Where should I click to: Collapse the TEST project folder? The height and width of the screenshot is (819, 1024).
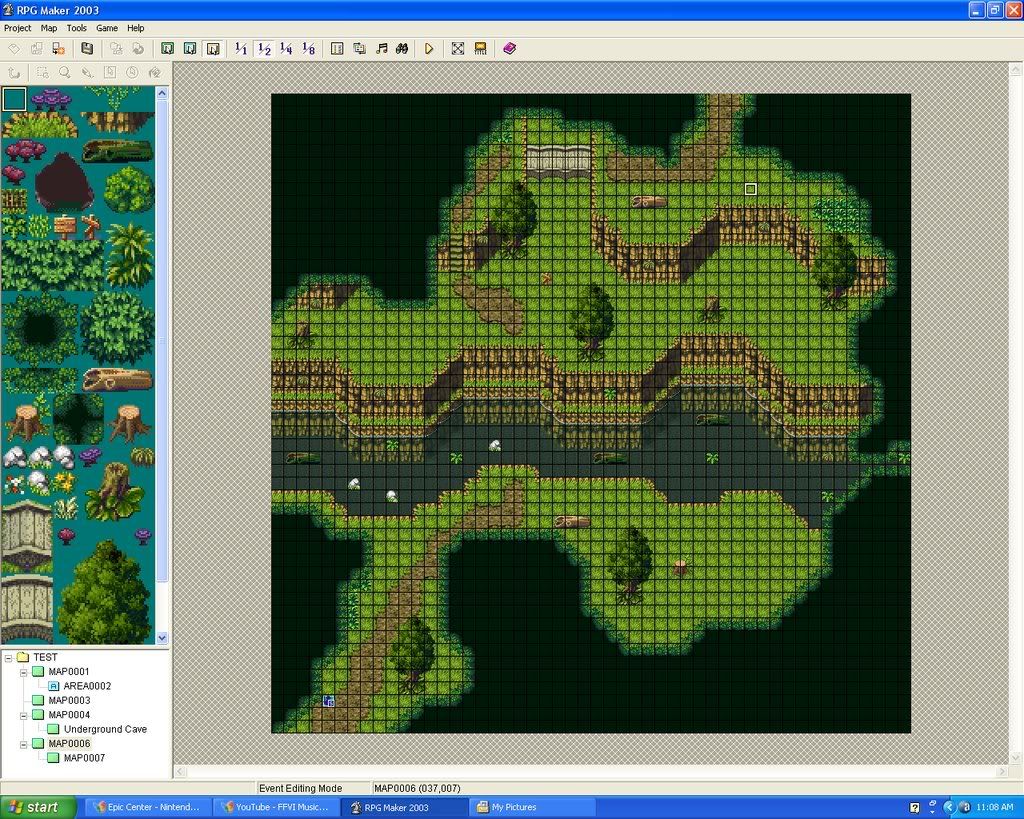(9, 657)
